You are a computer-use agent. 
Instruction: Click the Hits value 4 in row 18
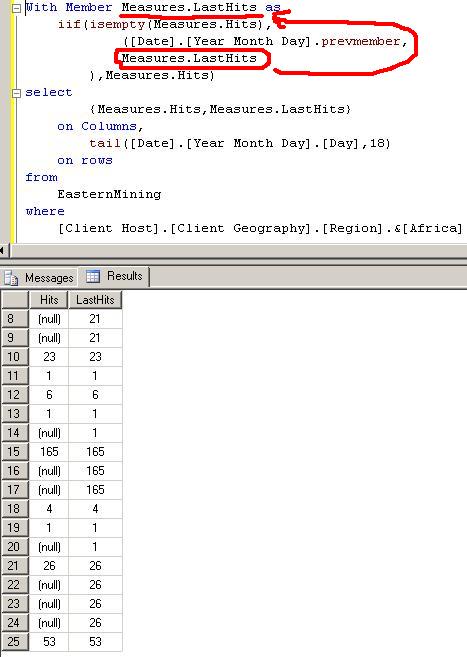(49, 509)
